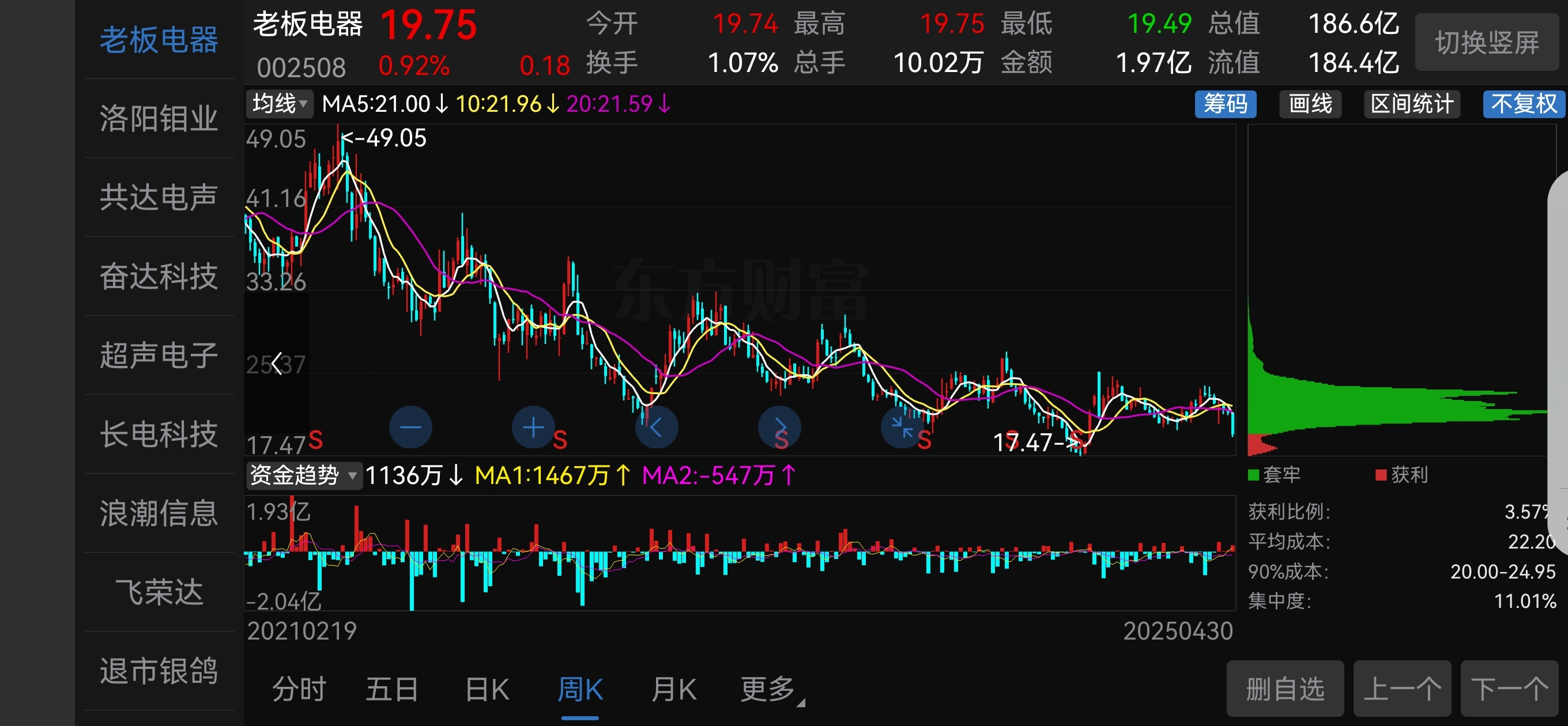Screen dimensions: 1568x726
Task: Go to previous stock via 上一个
Action: point(1402,689)
